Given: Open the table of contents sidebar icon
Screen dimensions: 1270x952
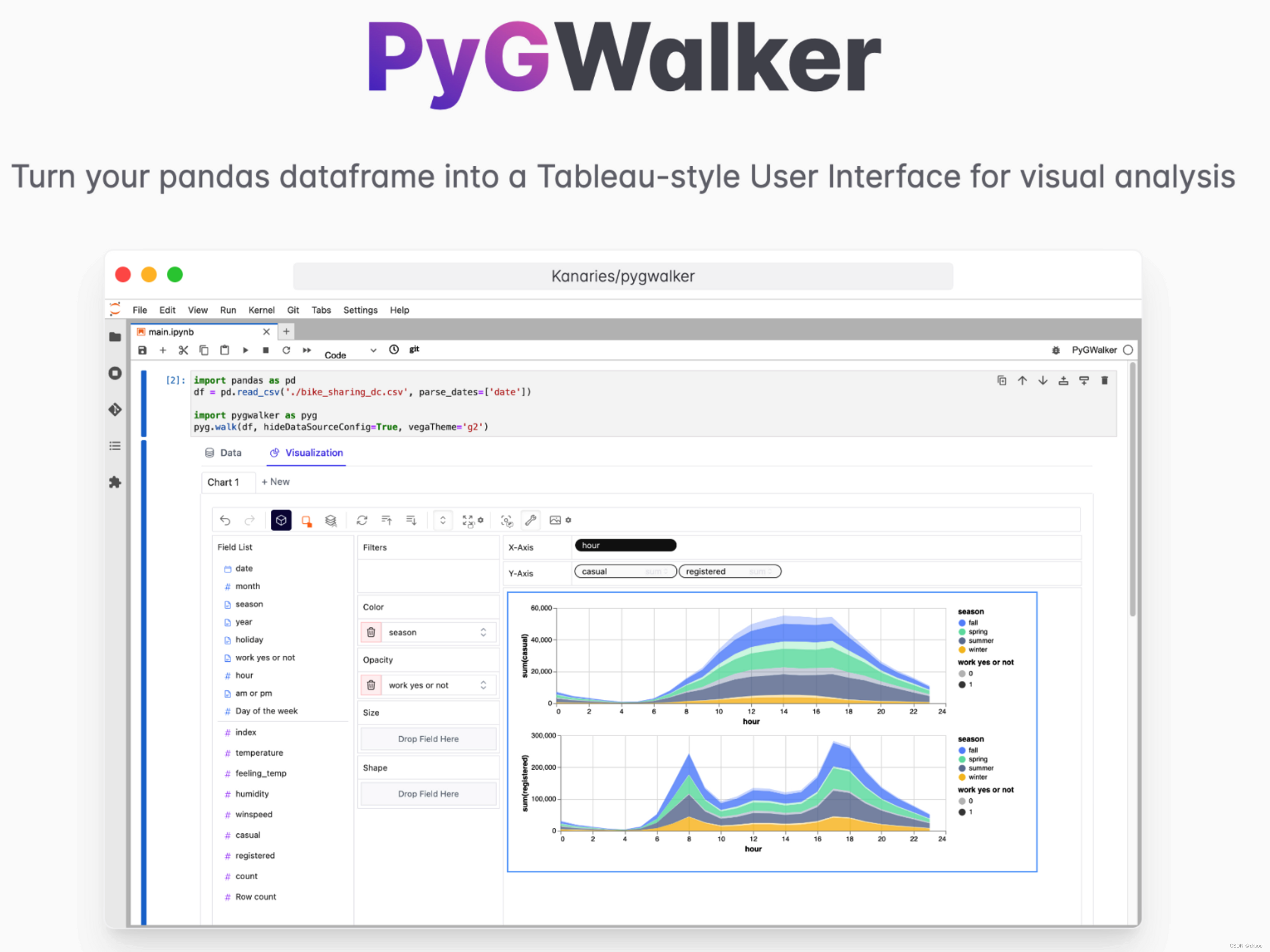Looking at the screenshot, I should [115, 445].
